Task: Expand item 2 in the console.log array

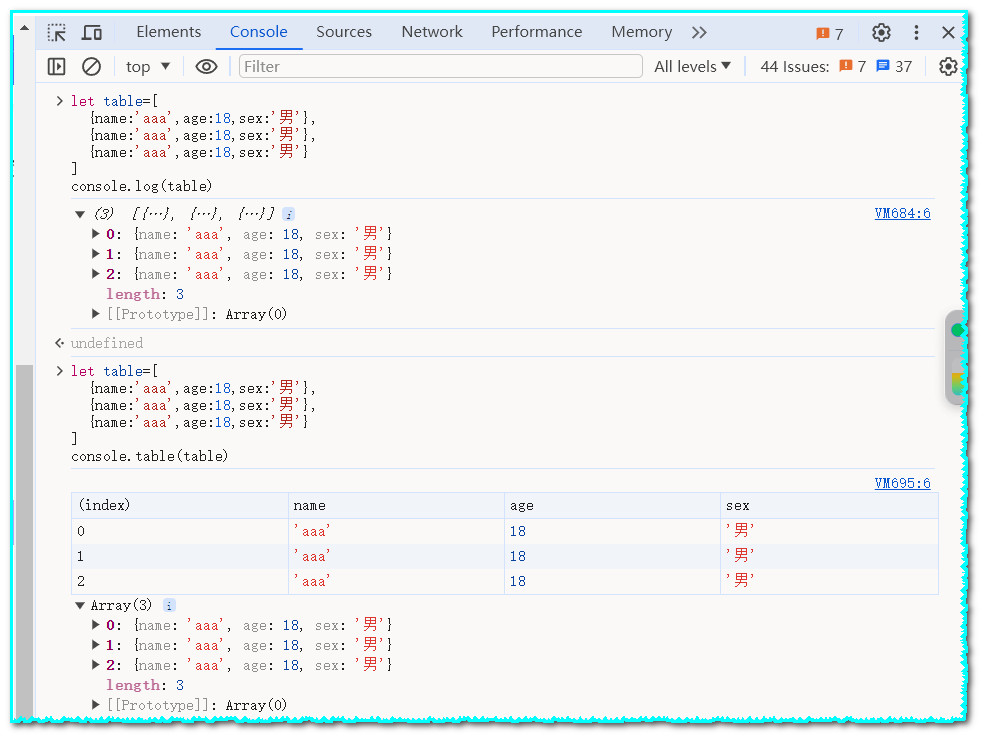Action: click(x=95, y=274)
